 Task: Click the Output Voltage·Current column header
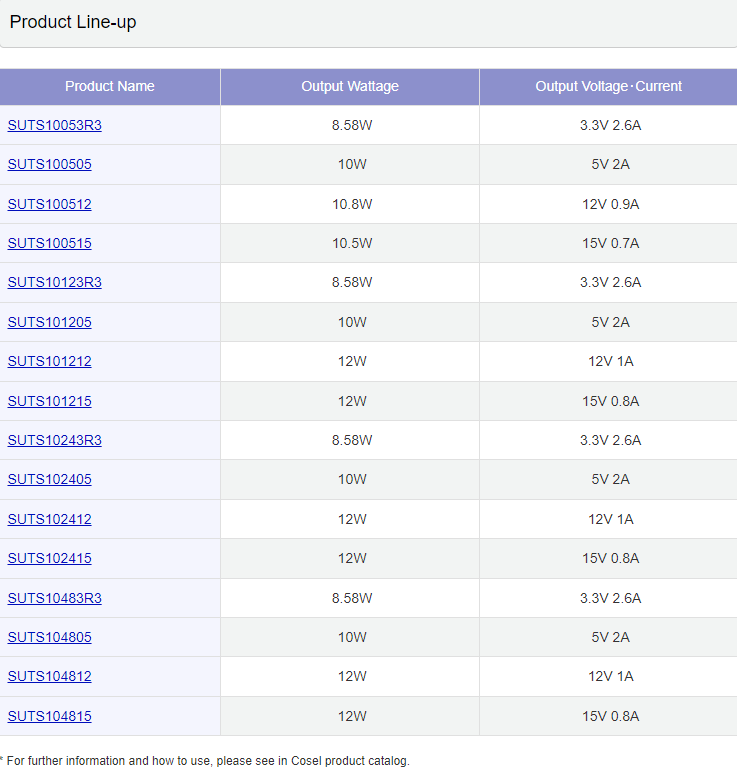[608, 86]
